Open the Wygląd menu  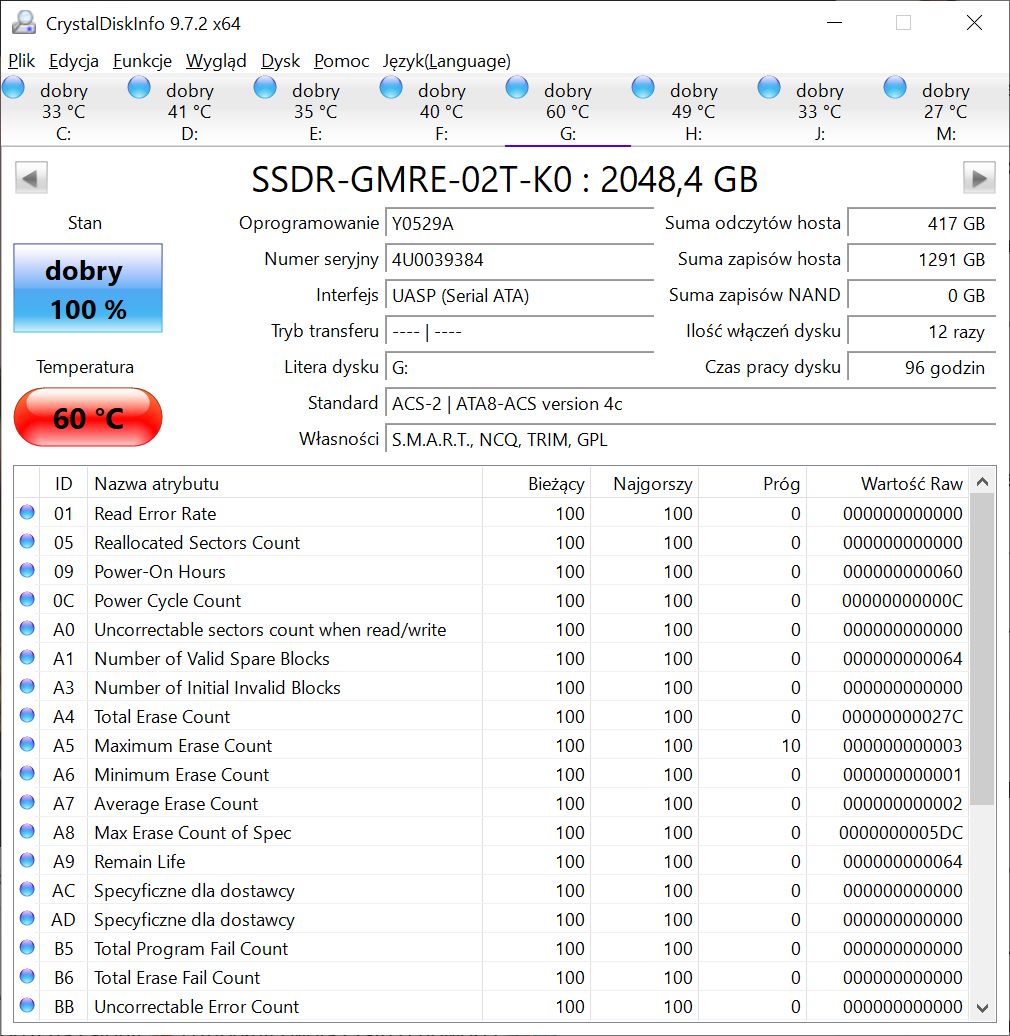216,61
